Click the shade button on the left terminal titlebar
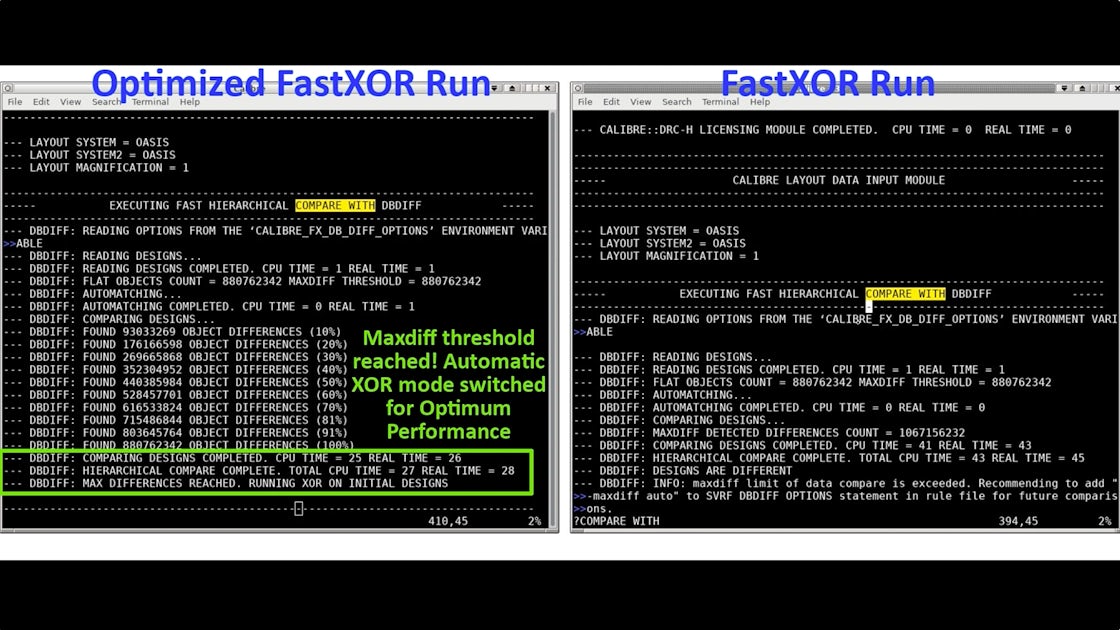 tap(512, 86)
